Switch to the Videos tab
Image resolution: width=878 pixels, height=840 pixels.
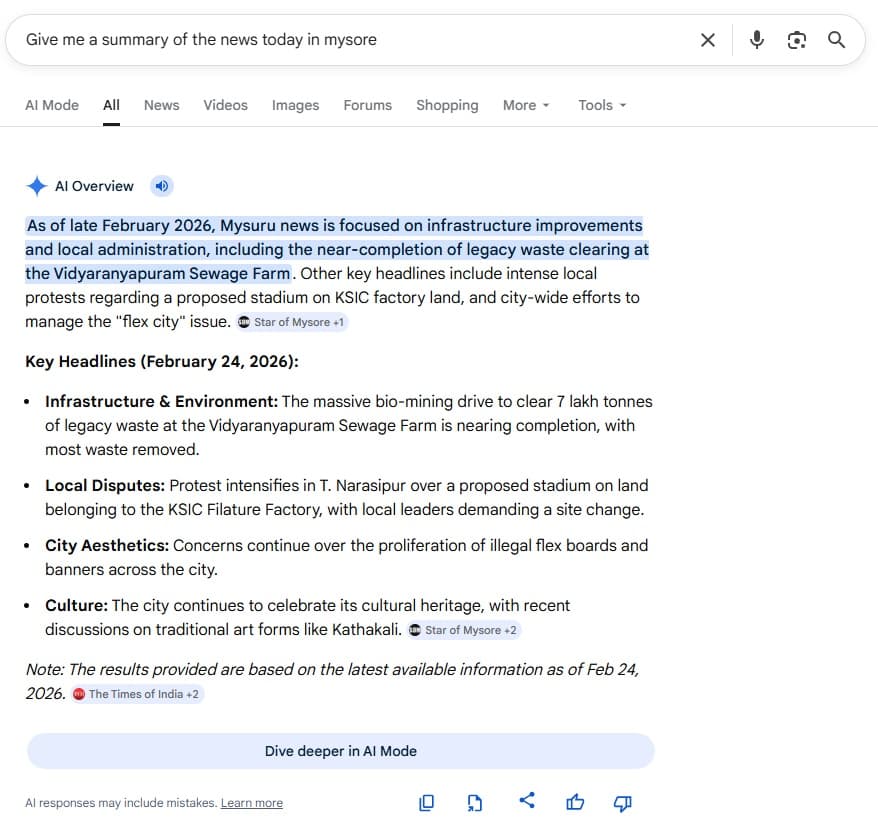coord(225,105)
